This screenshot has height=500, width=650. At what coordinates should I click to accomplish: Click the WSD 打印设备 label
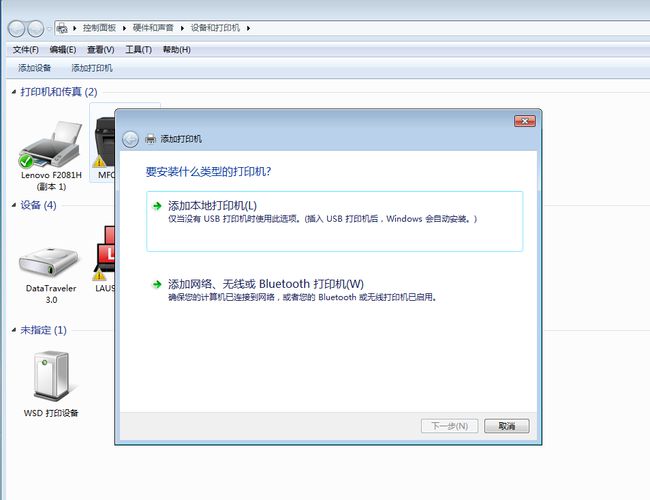[51, 413]
